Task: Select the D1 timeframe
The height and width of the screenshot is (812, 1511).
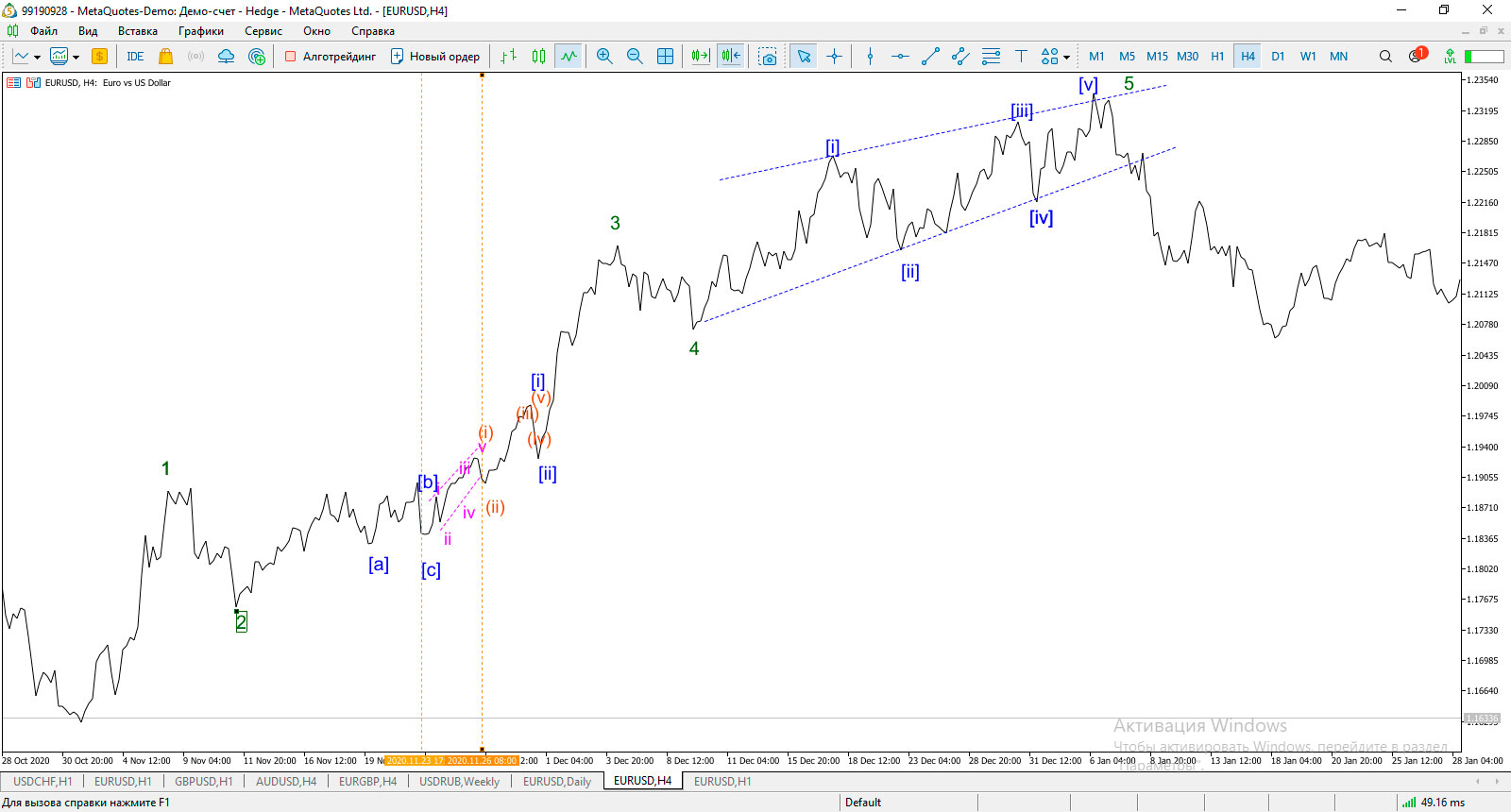Action: click(x=1278, y=57)
